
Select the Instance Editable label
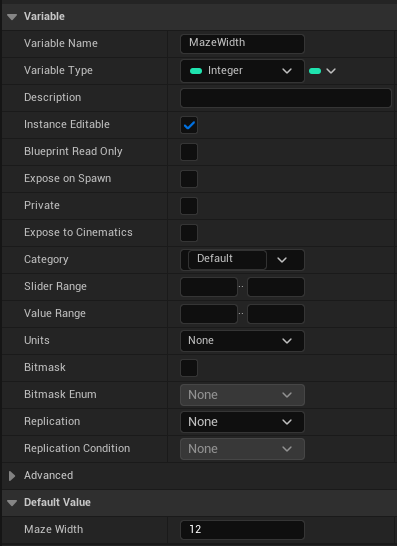pos(67,124)
